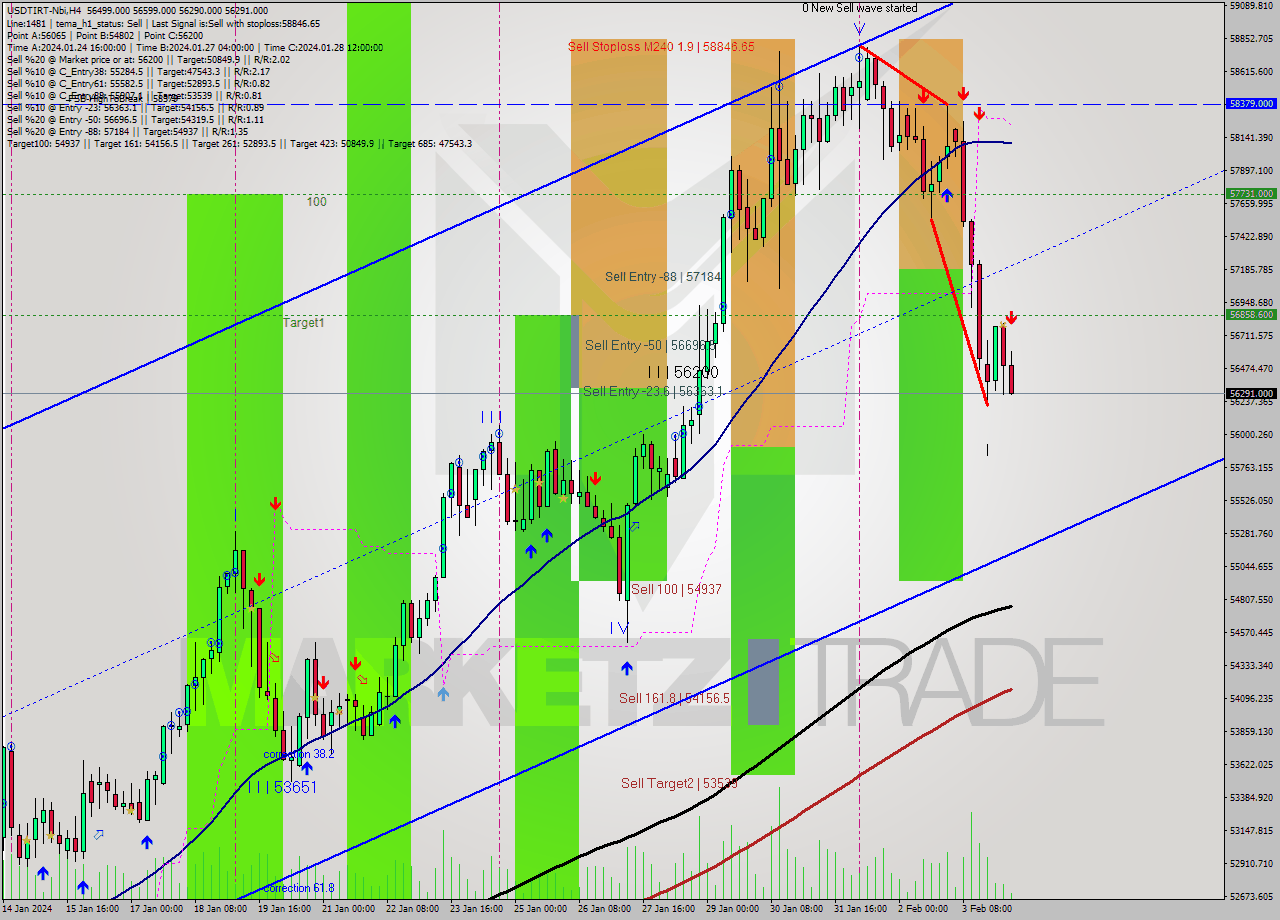Select 'Sell %20 @ Entry -88: 57184' line
Screen dimensions: 1280x920
(x=127, y=131)
